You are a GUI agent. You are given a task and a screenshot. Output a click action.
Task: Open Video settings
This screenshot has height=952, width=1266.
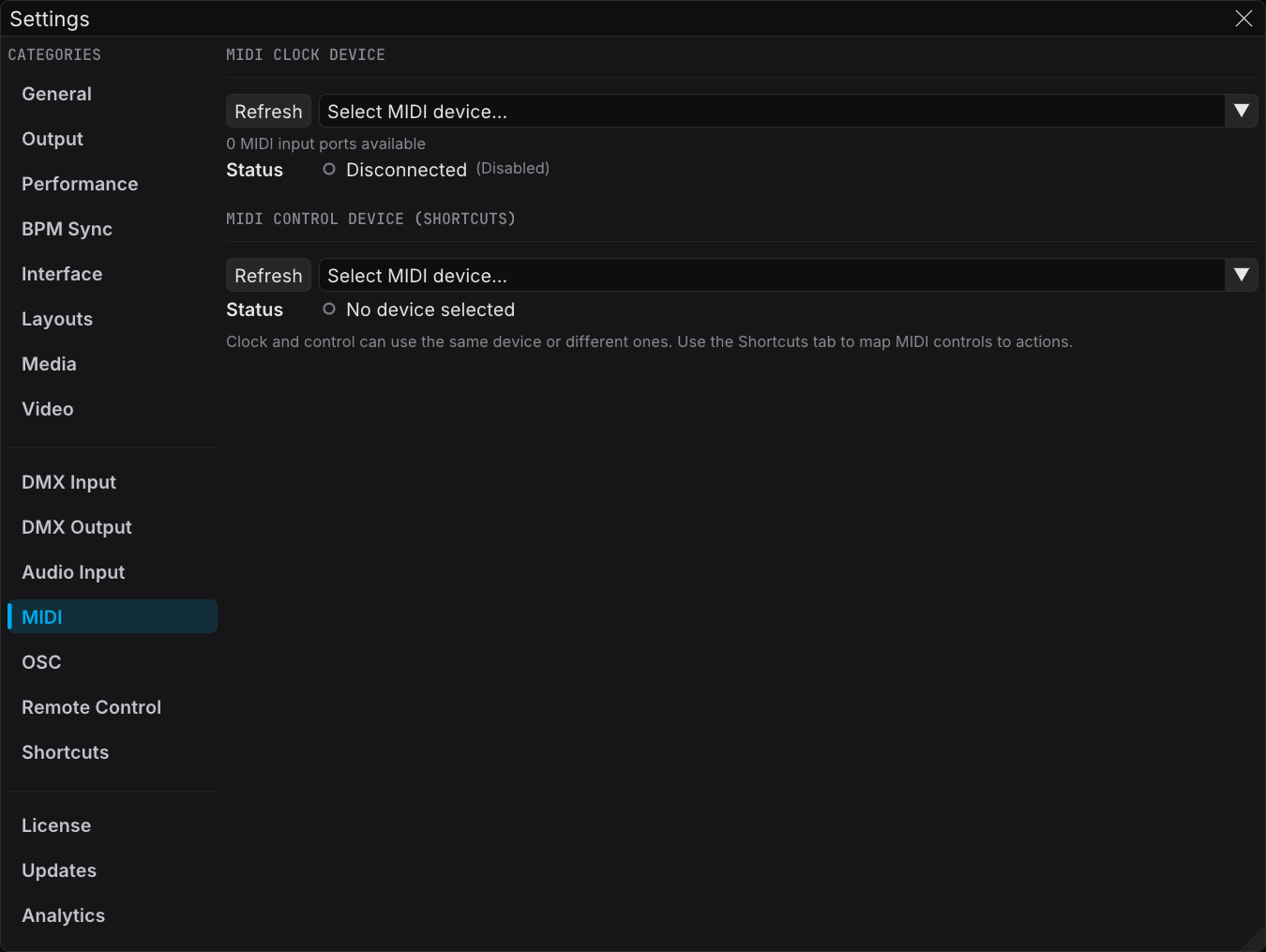point(113,409)
